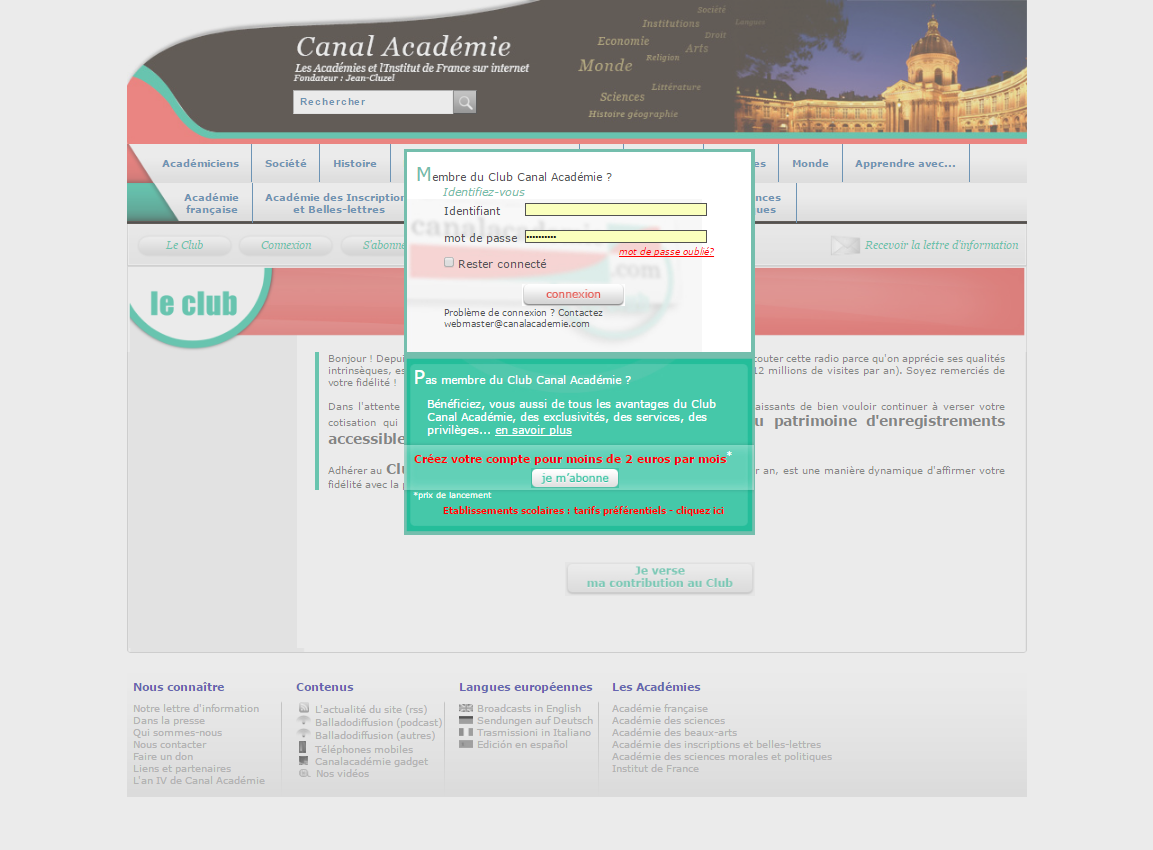
Task: Click the Spanish flag beside Edición en español
Action: click(465, 744)
